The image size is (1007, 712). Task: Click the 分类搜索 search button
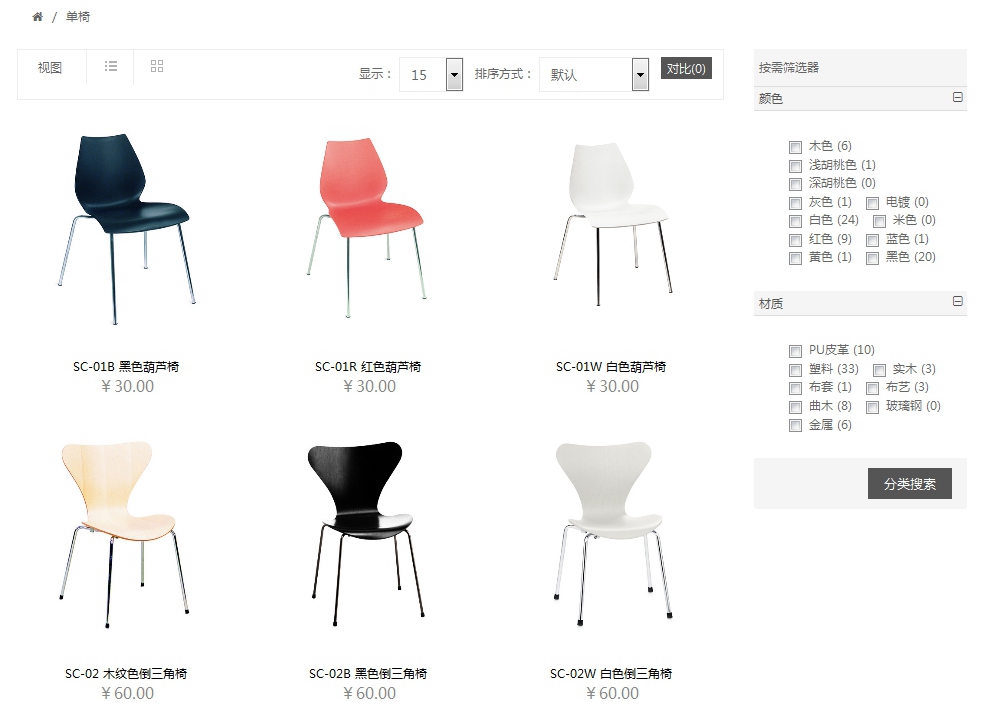pos(909,483)
